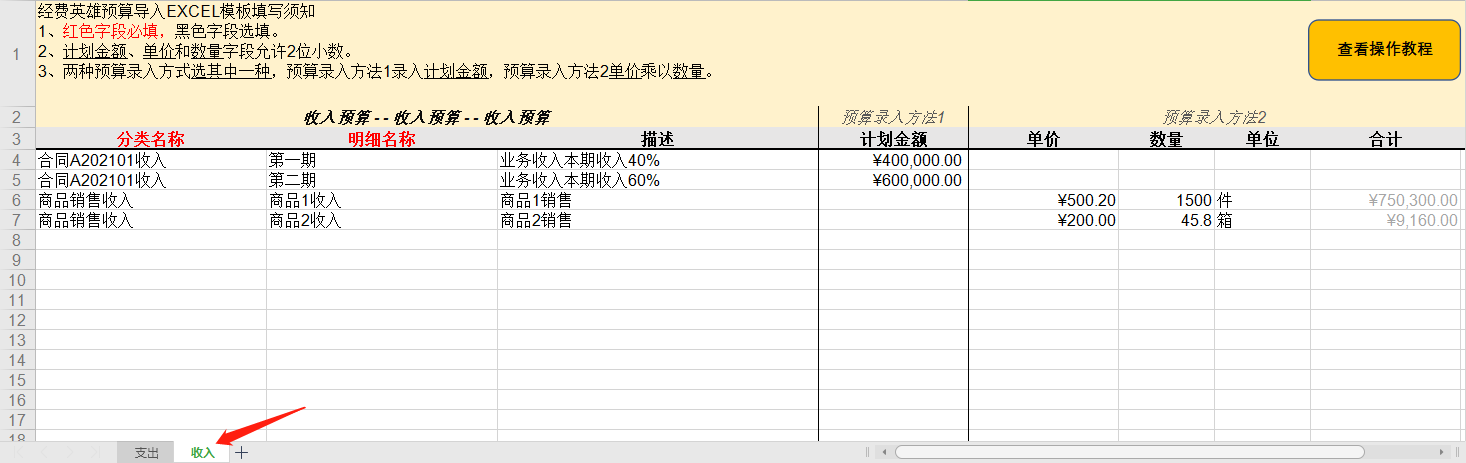
Task: Select row 4 header
Action: (16, 160)
